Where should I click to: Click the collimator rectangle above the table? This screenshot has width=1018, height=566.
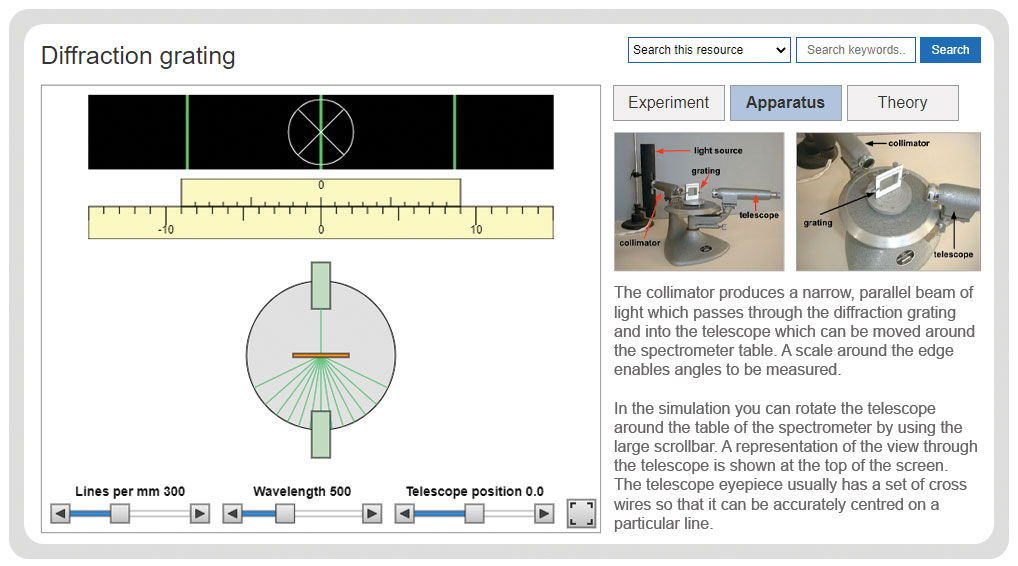(321, 286)
